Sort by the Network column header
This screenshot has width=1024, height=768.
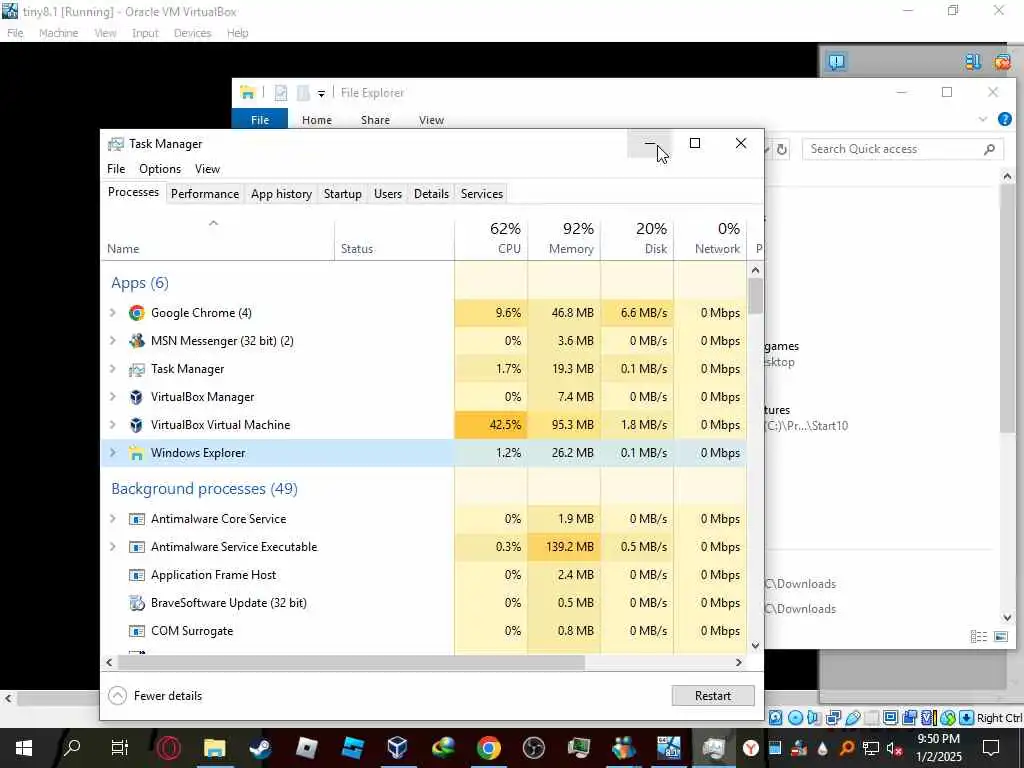click(x=711, y=238)
